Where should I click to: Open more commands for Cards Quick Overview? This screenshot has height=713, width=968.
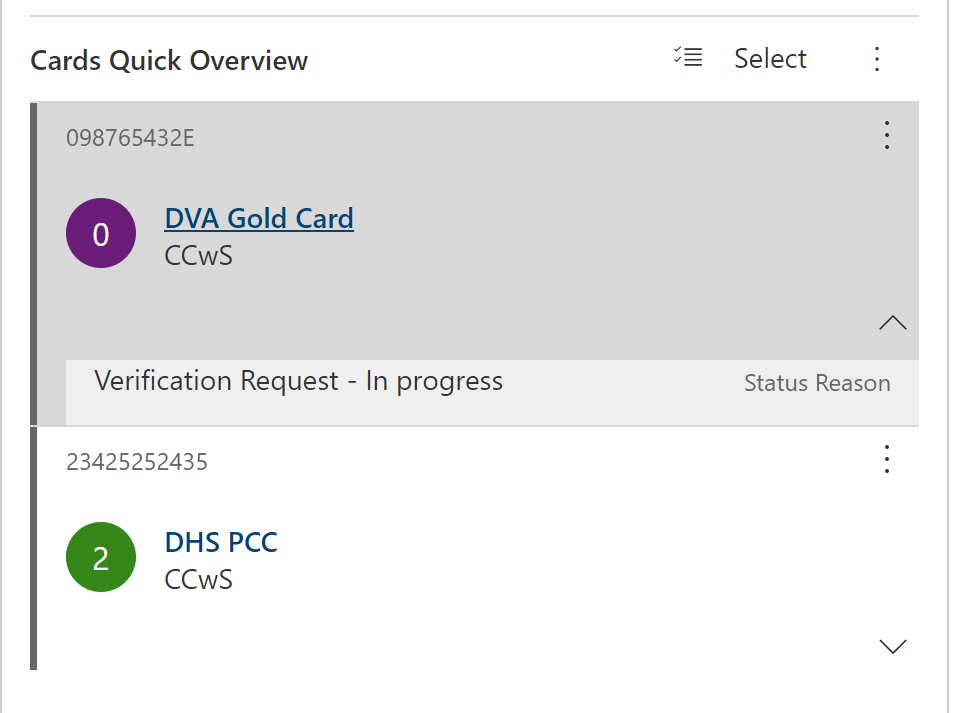pyautogui.click(x=877, y=59)
